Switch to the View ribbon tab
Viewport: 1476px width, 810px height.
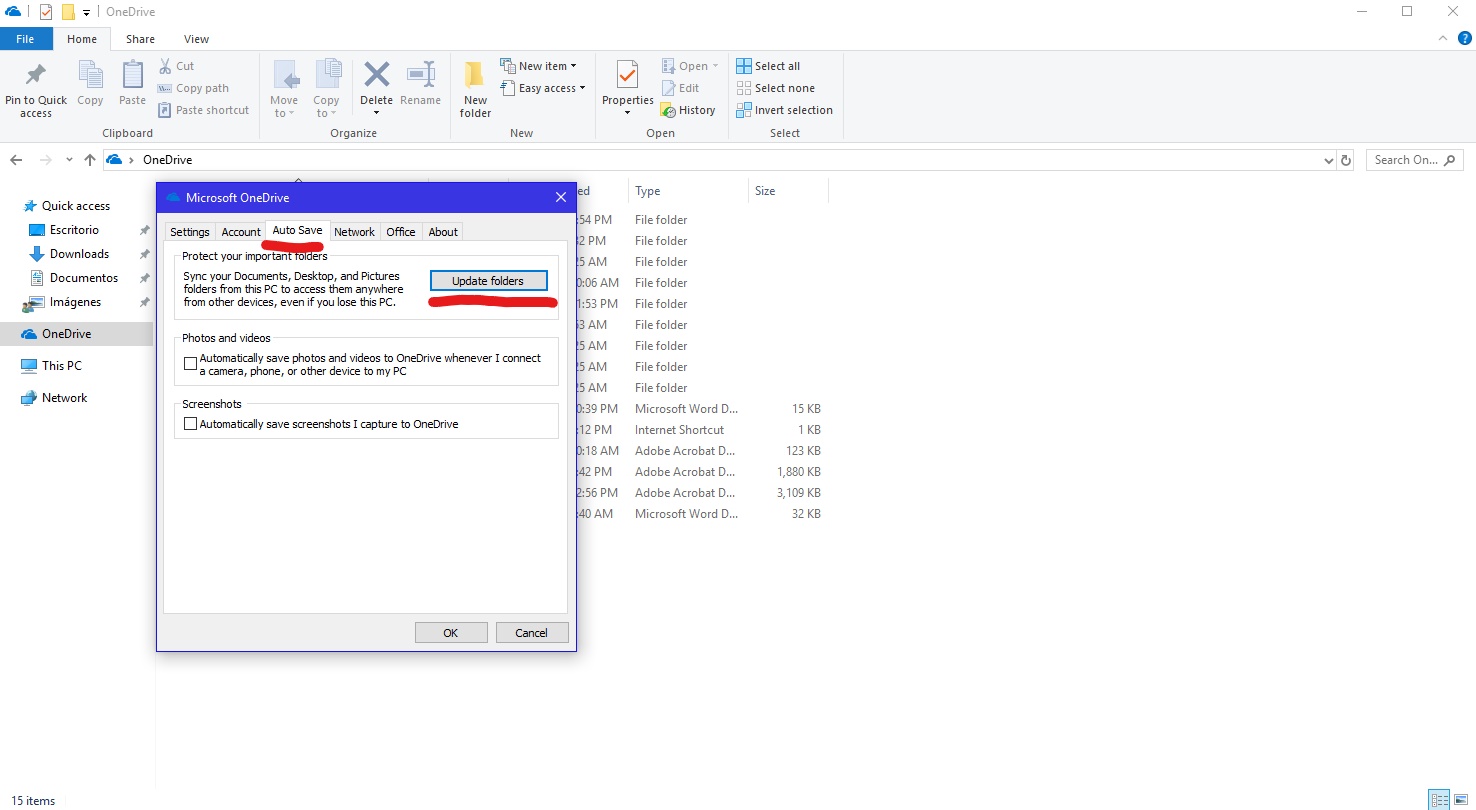pos(196,39)
